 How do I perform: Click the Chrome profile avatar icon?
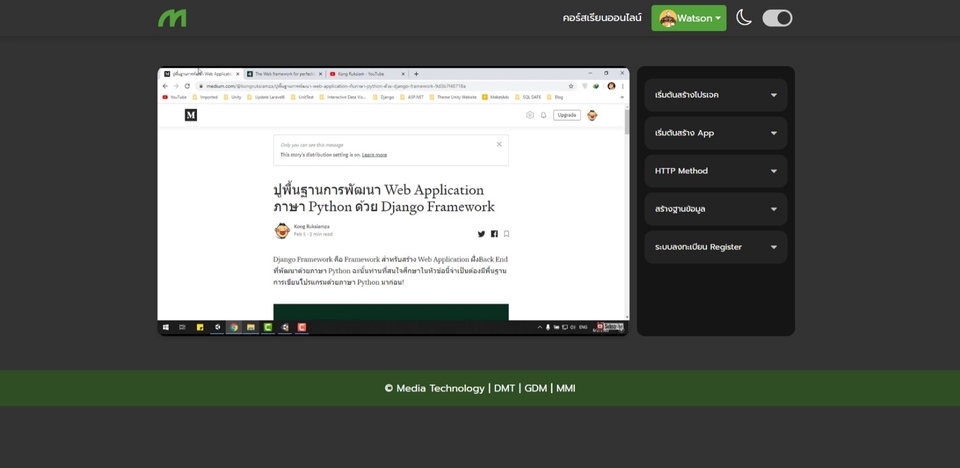click(x=611, y=86)
